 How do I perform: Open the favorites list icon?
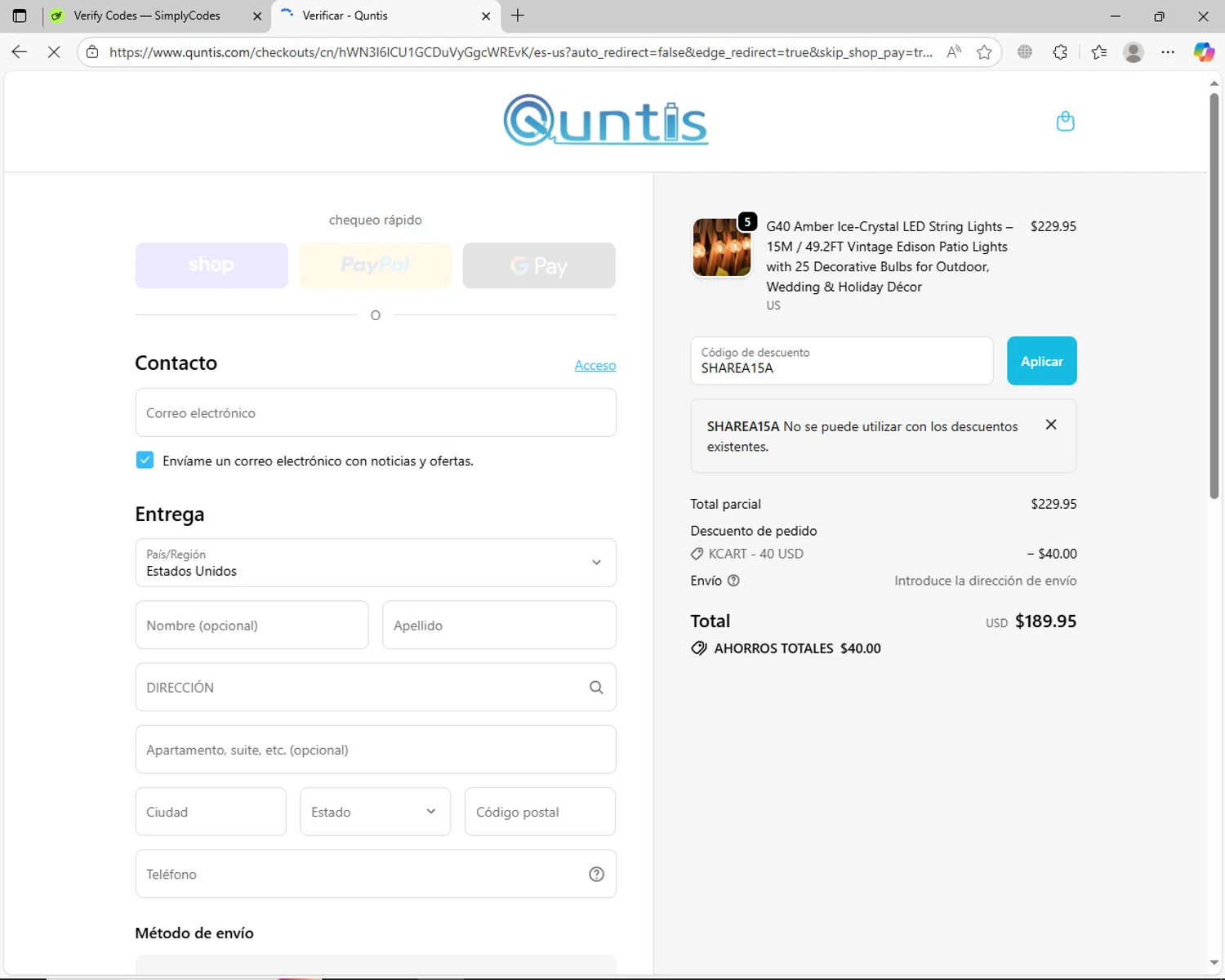(1099, 52)
